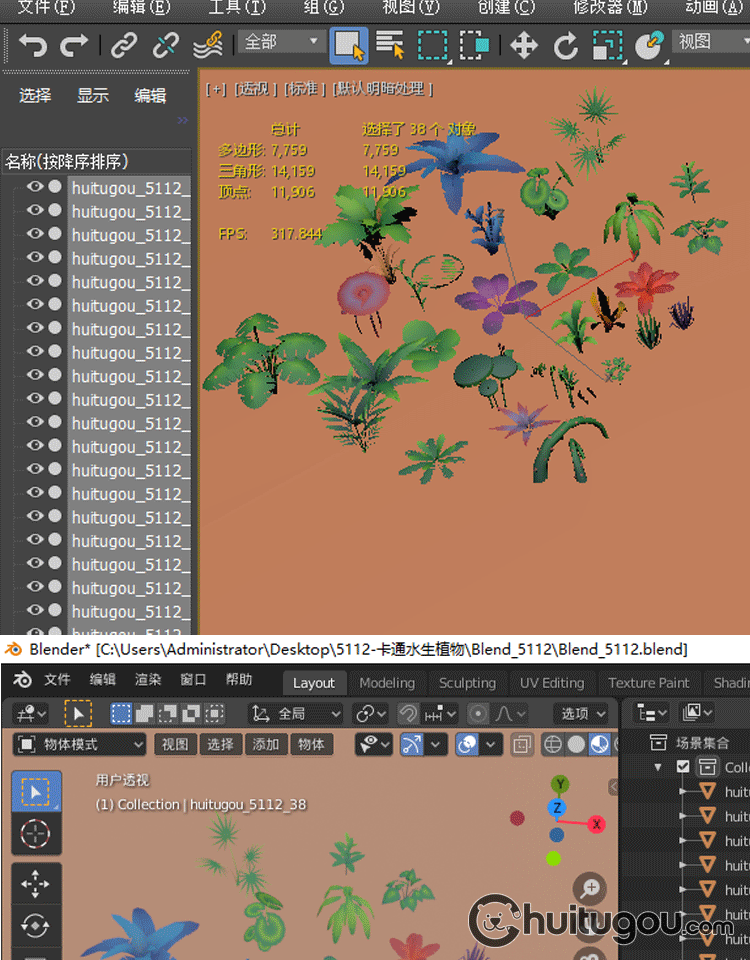Click the Redo arrow in 3ds Max toolbar

74,45
